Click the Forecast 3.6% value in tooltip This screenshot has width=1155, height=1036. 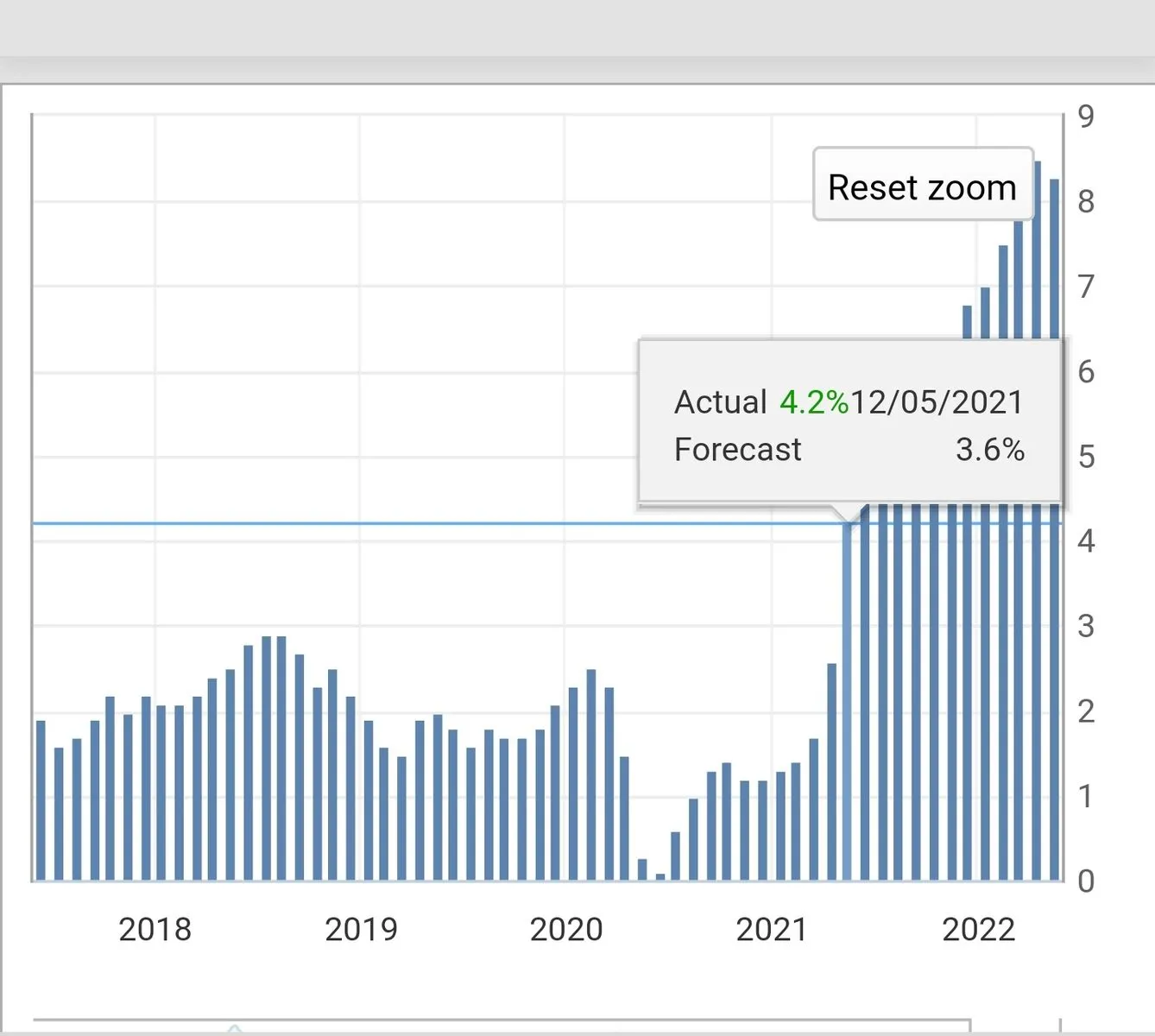(989, 450)
